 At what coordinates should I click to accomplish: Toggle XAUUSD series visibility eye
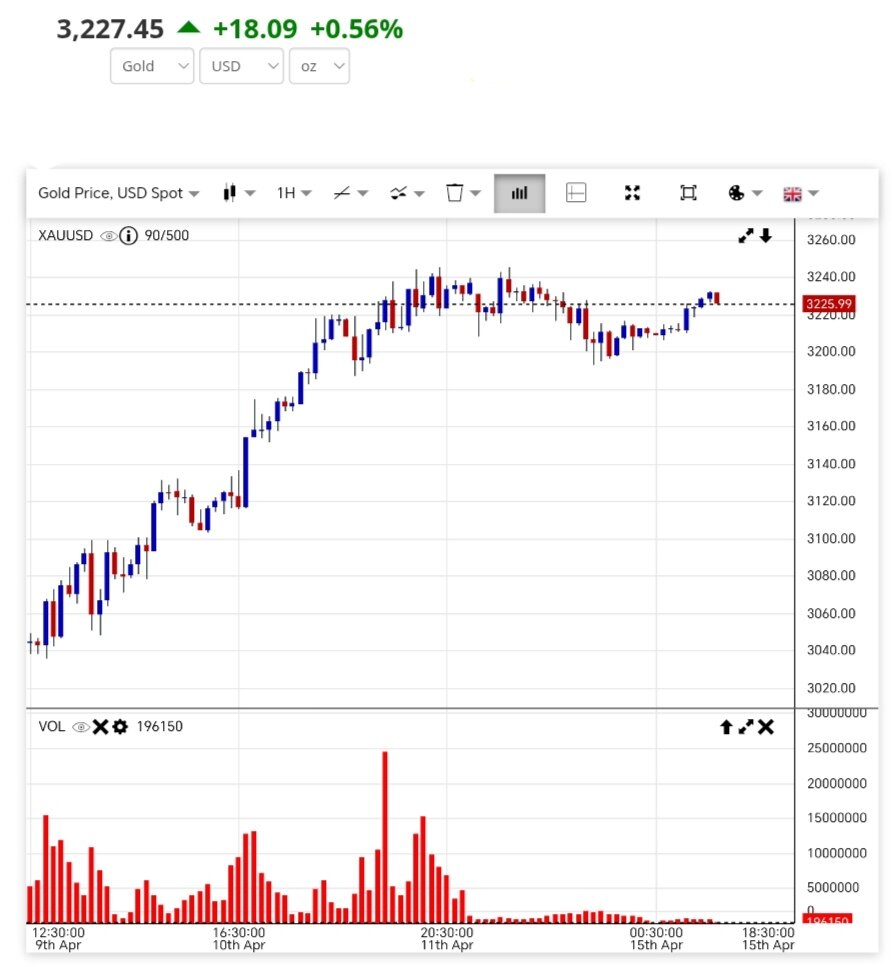click(x=108, y=236)
